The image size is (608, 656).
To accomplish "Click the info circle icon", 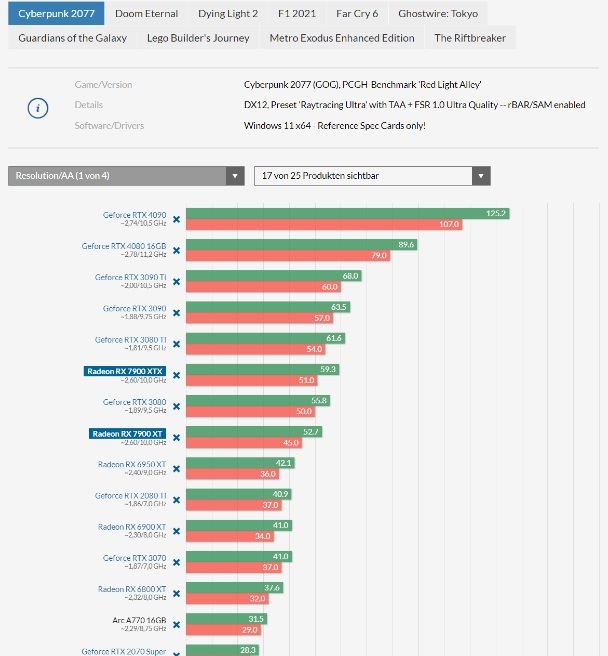I will coord(38,108).
